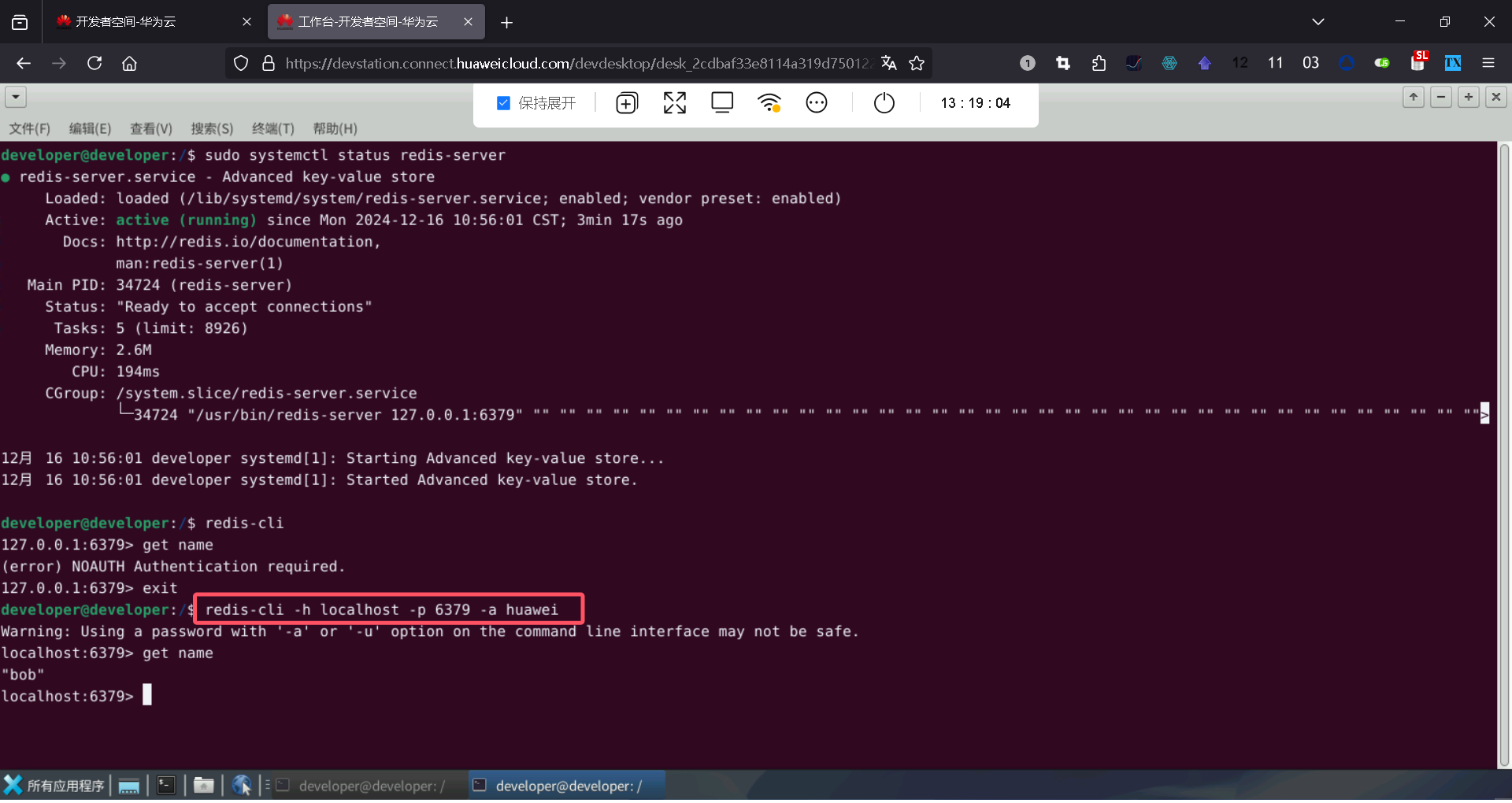1512x803 pixels.
Task: Open the 编辑(E) terminal menu
Action: pos(91,128)
